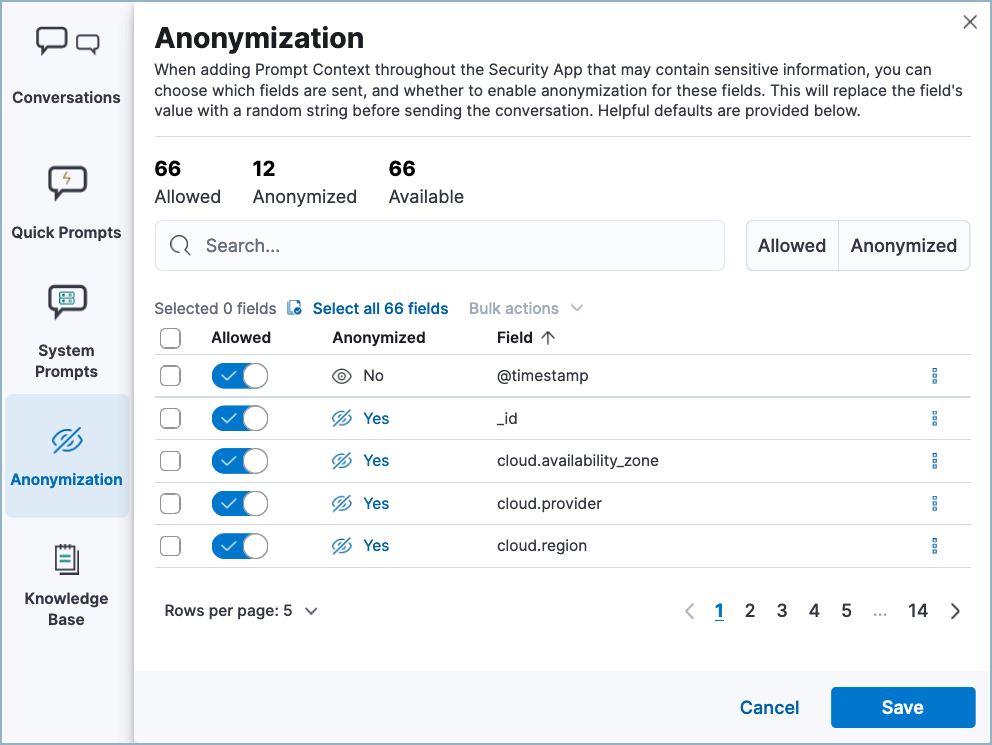This screenshot has width=992, height=745.
Task: Click the search magnifier icon
Action: [x=180, y=245]
